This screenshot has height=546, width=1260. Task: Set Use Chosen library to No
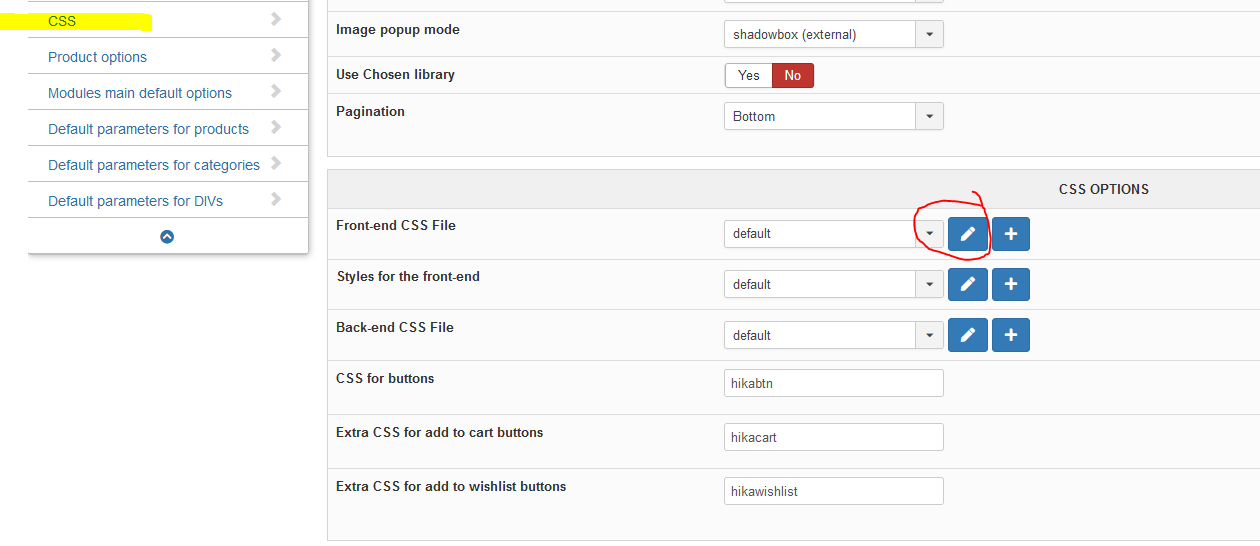(793, 75)
